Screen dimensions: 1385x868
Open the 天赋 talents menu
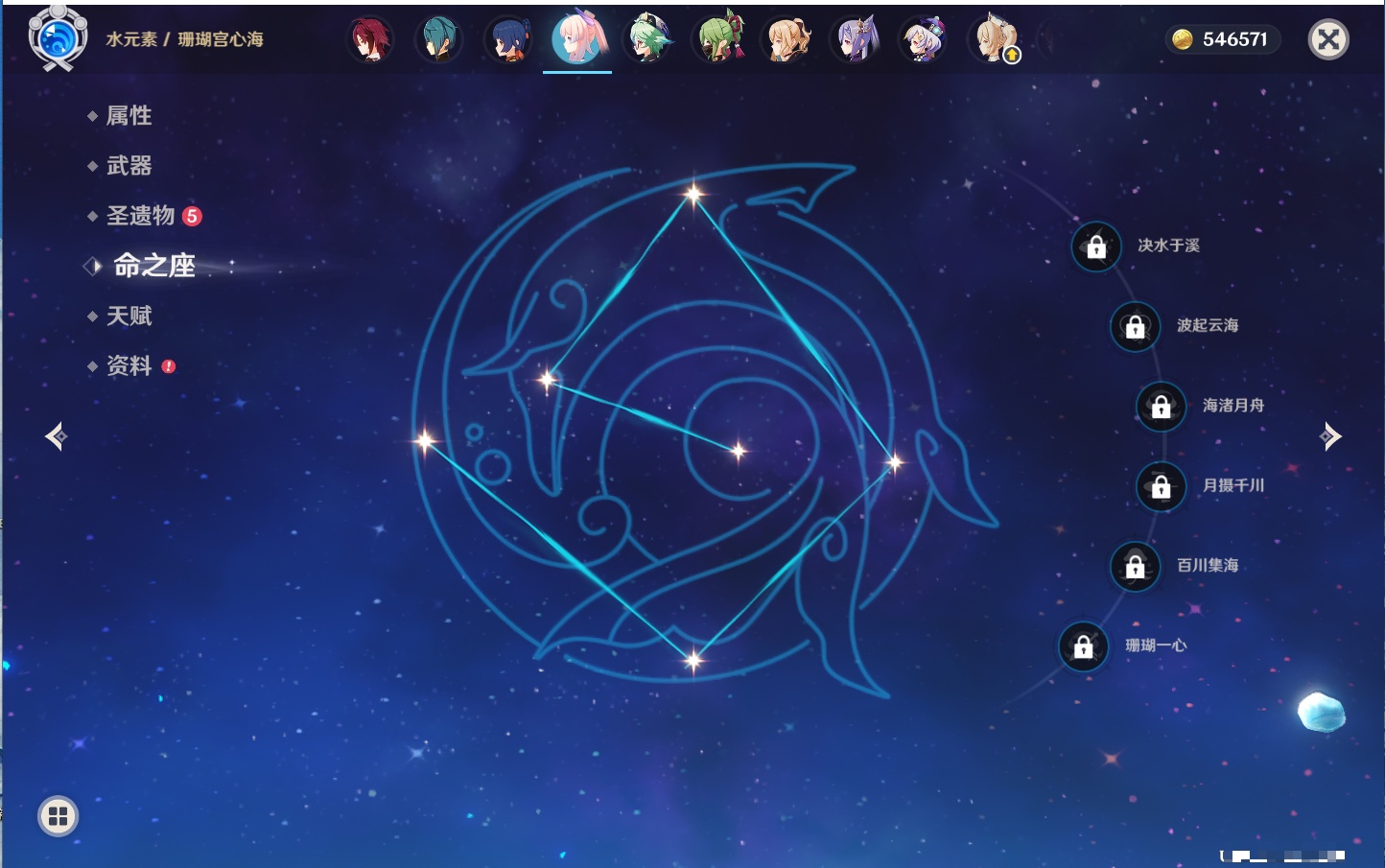click(129, 316)
